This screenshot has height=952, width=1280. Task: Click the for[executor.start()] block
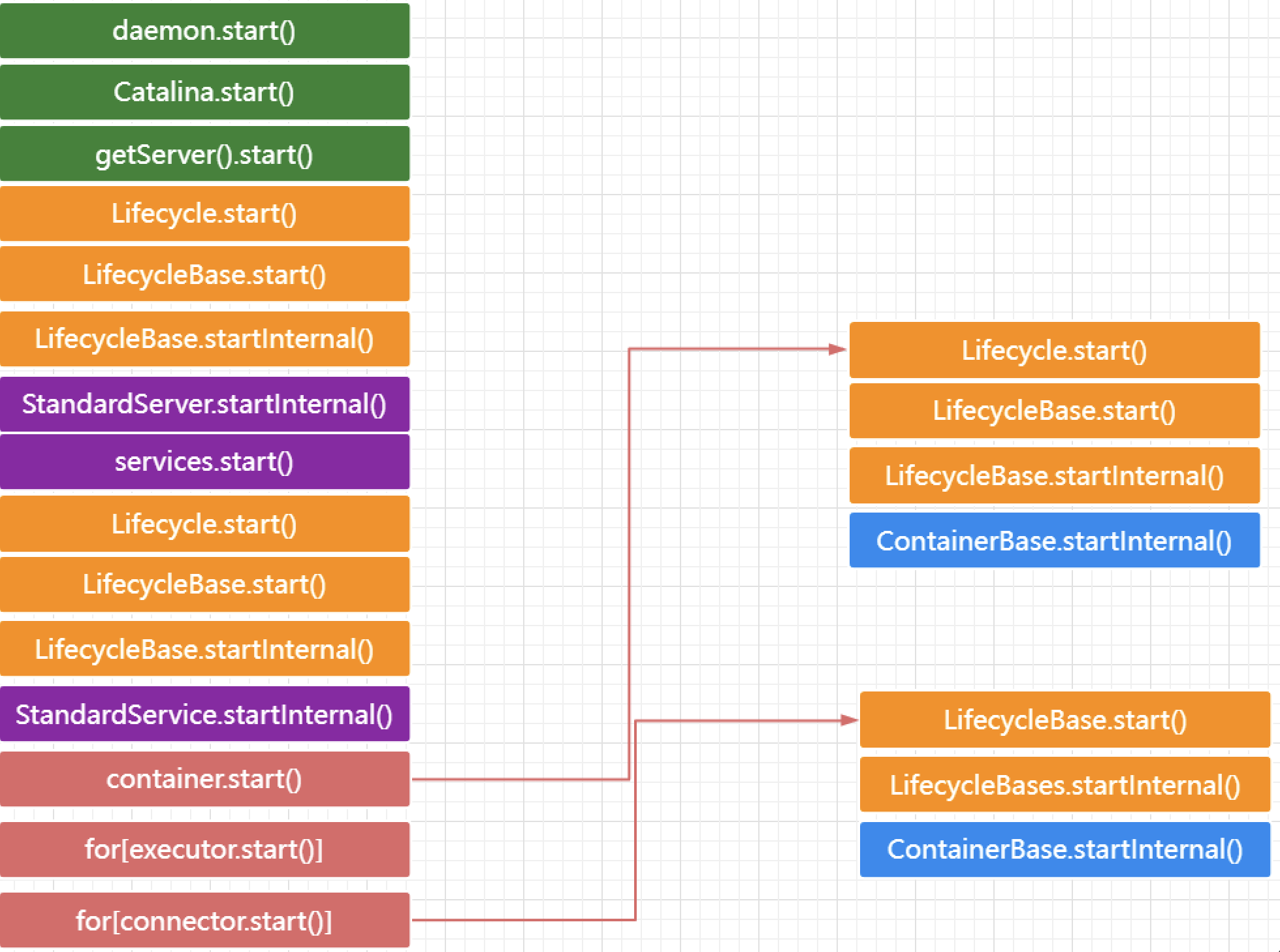point(204,849)
